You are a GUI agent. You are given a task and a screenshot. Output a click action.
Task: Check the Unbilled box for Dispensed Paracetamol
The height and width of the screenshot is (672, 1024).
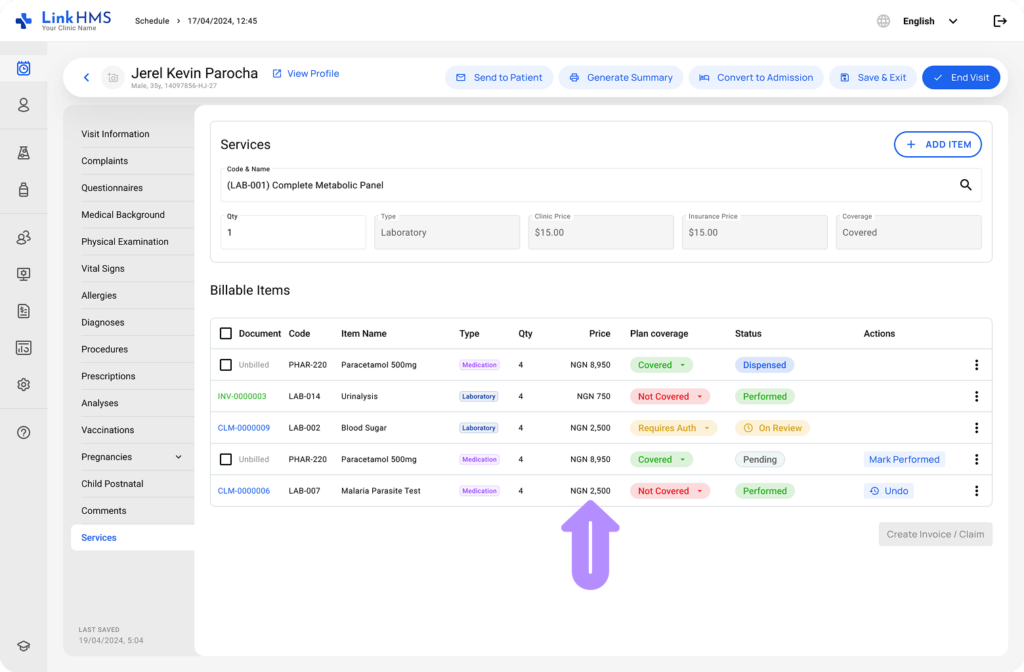click(x=226, y=365)
